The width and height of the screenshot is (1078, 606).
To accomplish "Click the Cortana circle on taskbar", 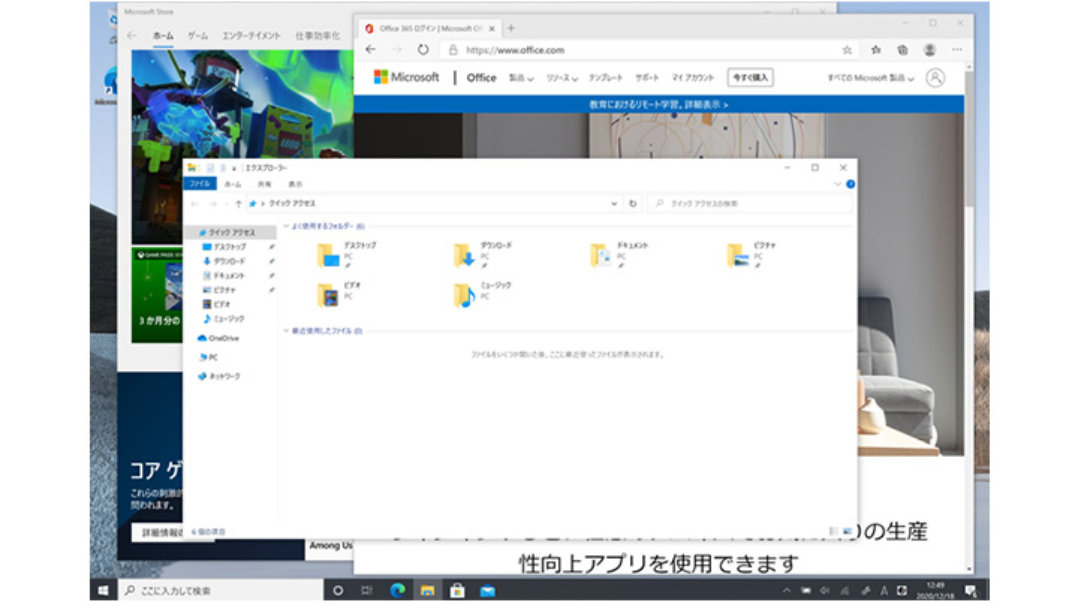I will (338, 591).
